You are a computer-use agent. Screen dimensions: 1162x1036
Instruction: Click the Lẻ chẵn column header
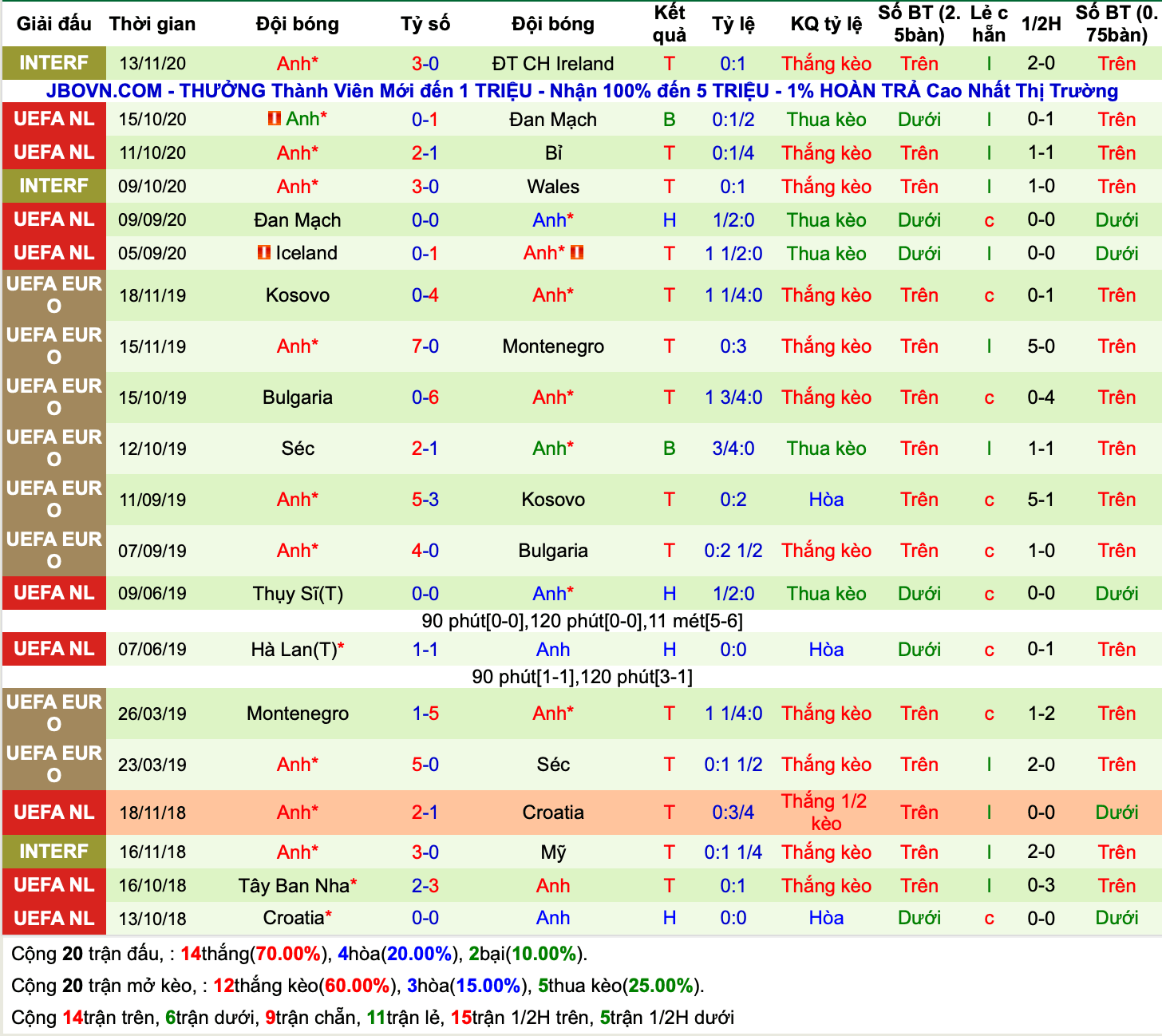[x=989, y=24]
